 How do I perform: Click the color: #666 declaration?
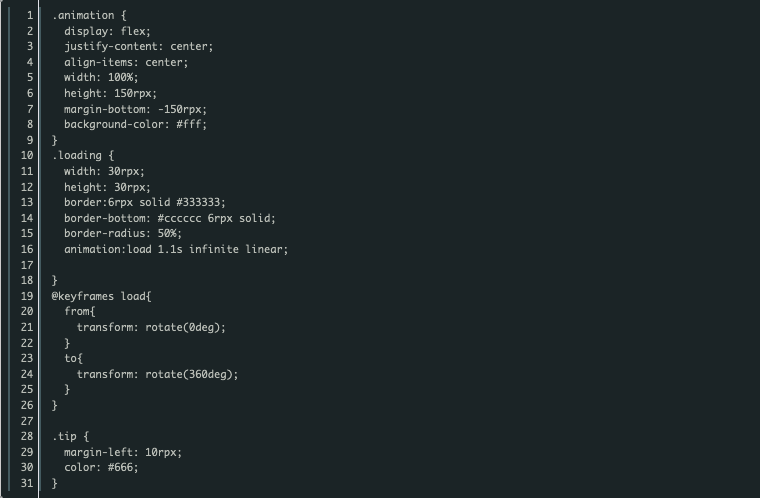pyautogui.click(x=101, y=467)
